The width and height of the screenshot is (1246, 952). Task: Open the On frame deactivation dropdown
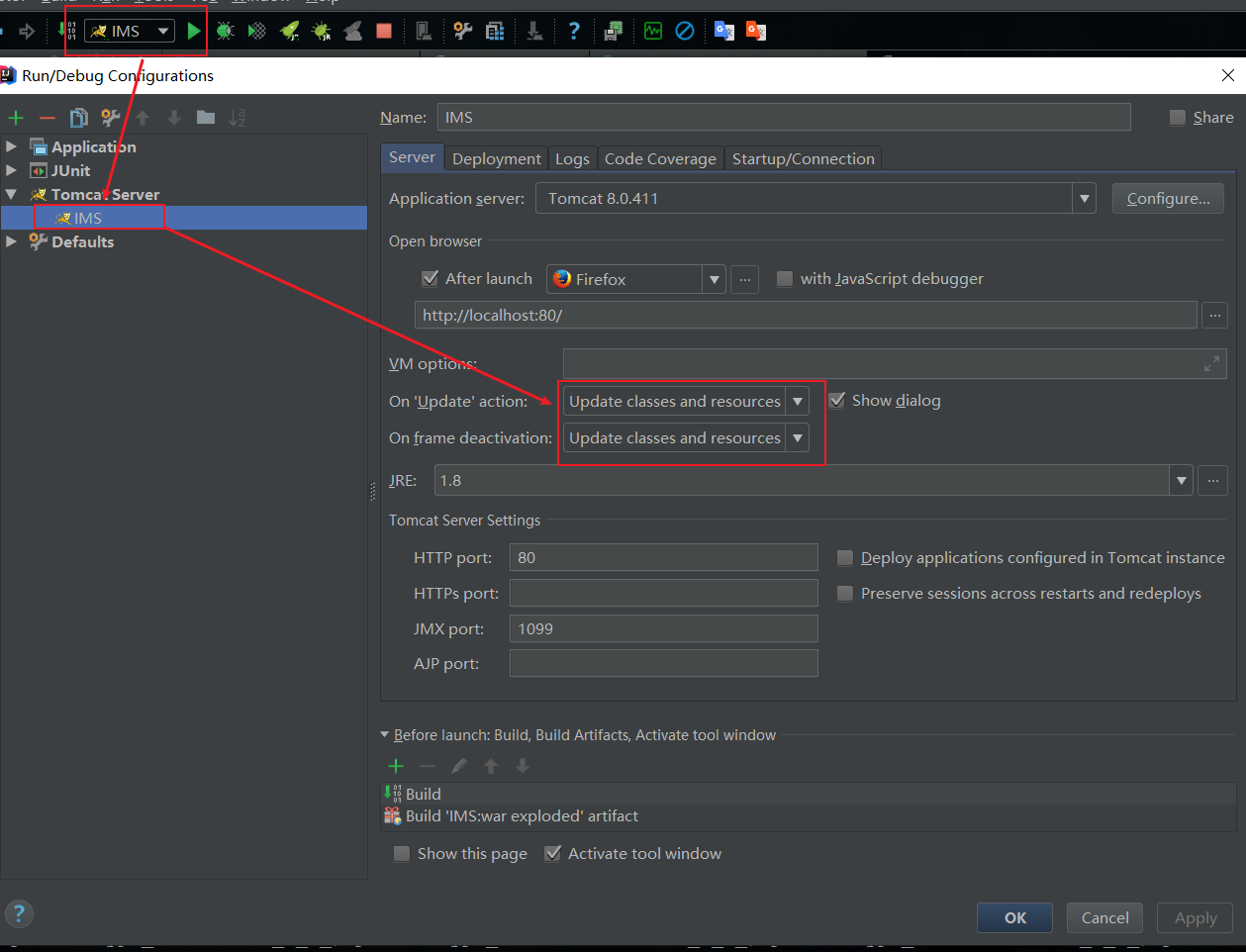pos(797,438)
